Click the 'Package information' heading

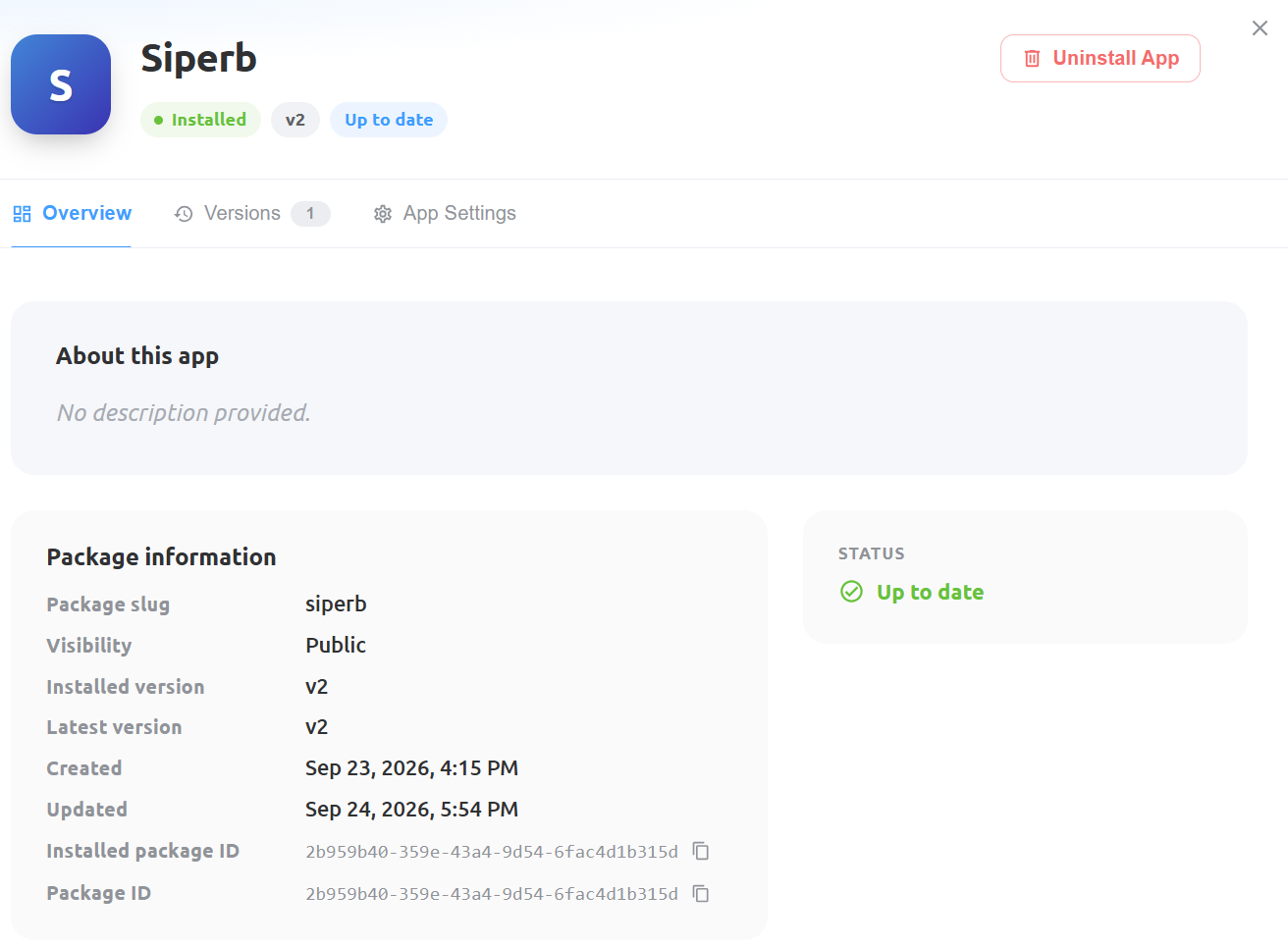161,556
